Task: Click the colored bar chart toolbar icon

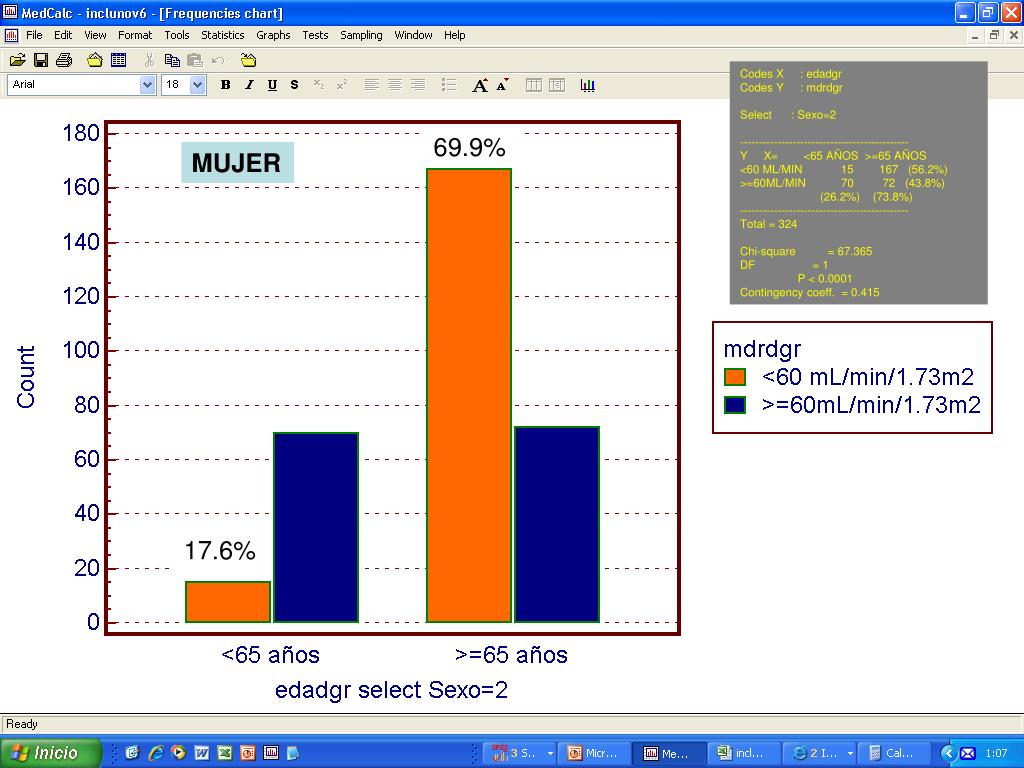Action: tap(587, 85)
